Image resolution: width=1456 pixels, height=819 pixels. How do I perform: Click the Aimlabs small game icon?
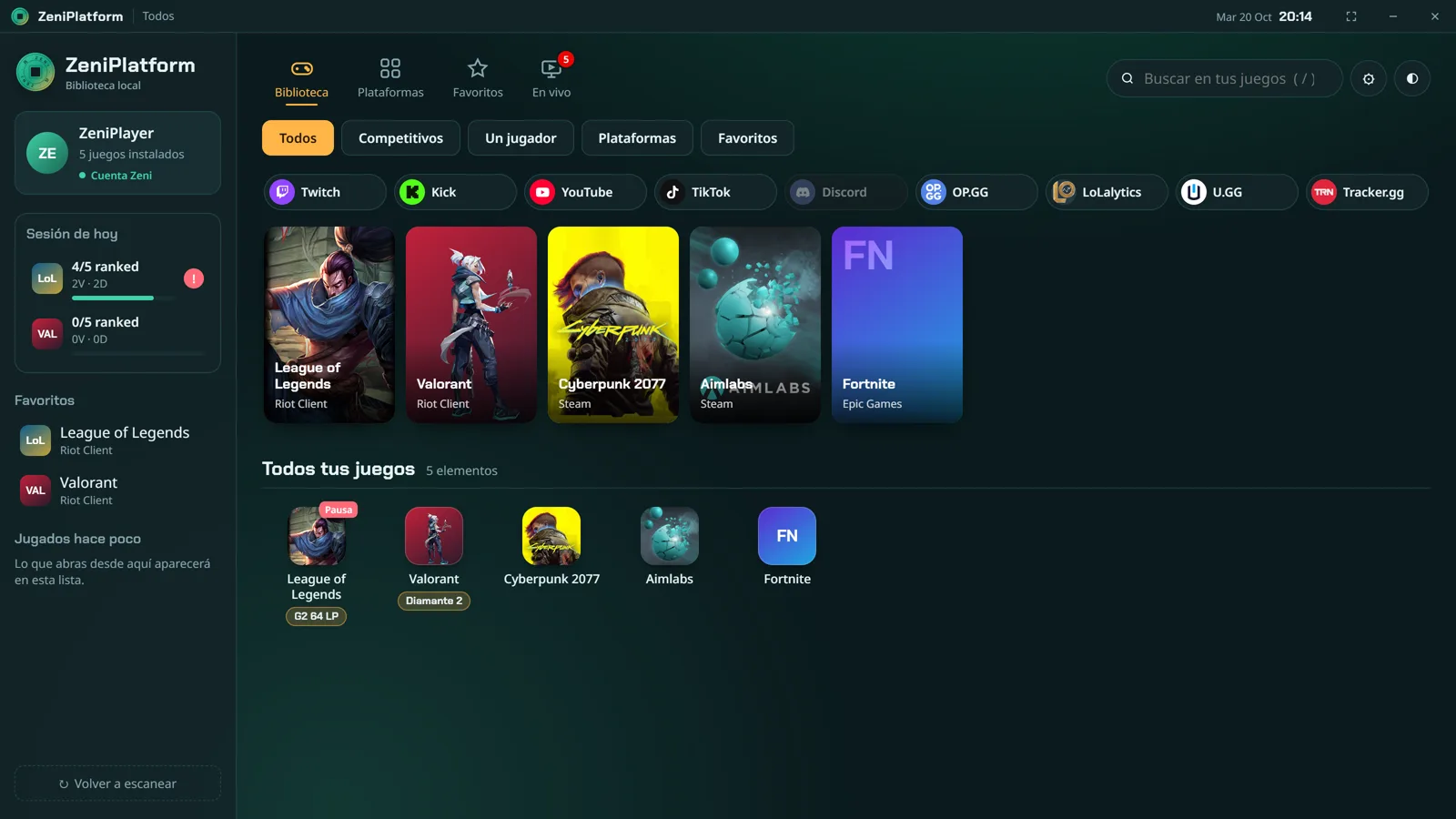tap(670, 536)
